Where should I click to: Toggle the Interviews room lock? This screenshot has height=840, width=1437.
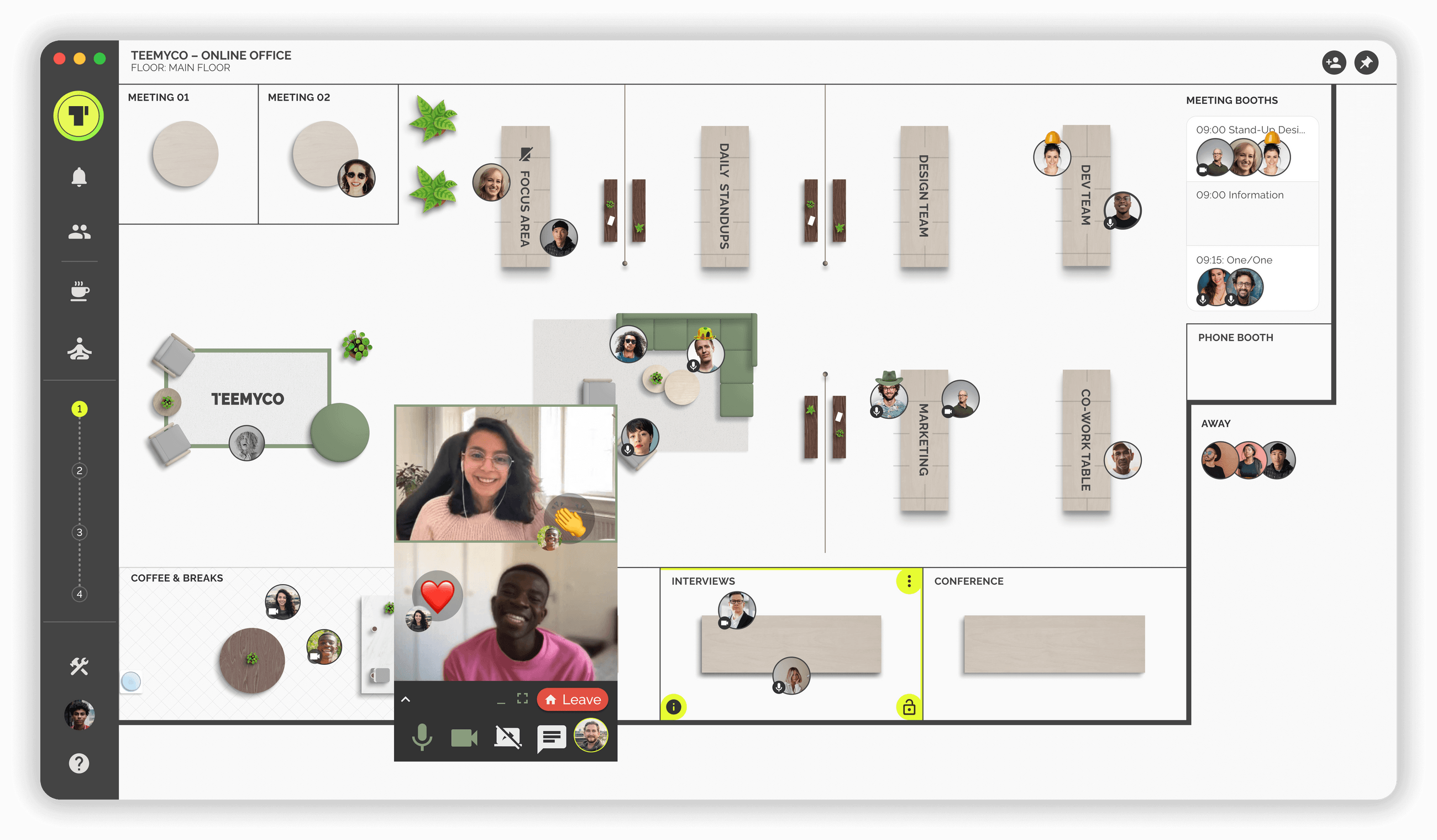(909, 707)
